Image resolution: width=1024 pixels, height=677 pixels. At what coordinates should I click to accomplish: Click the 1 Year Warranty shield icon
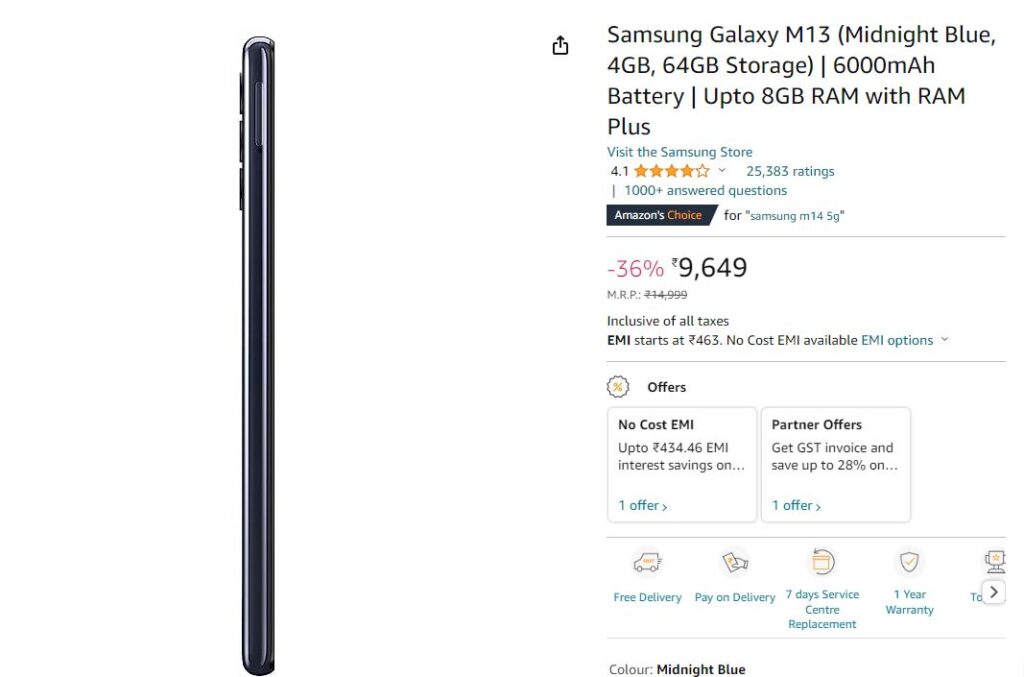point(909,561)
